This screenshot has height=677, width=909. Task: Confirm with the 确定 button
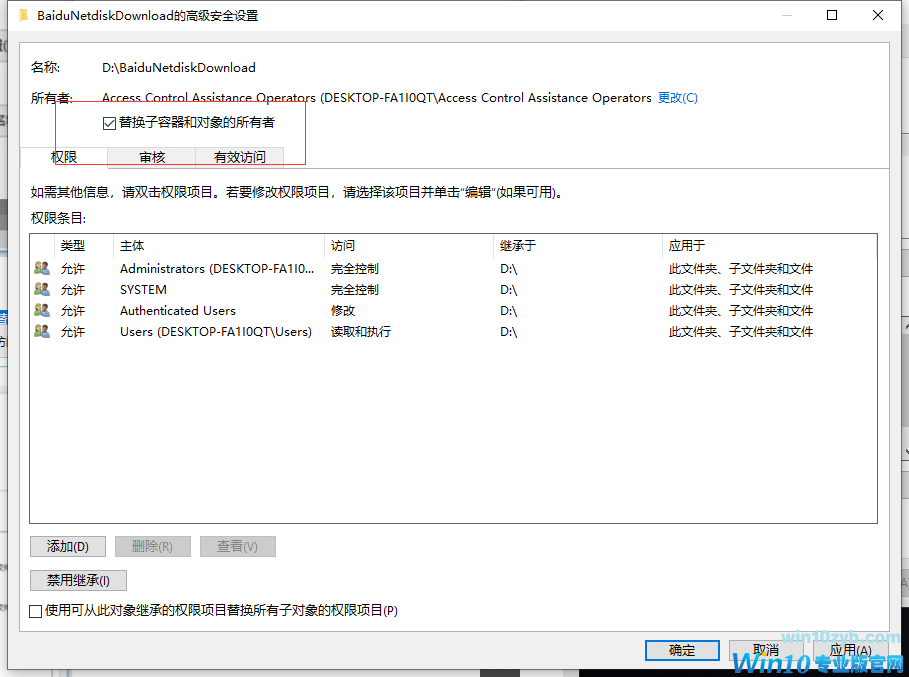[682, 650]
